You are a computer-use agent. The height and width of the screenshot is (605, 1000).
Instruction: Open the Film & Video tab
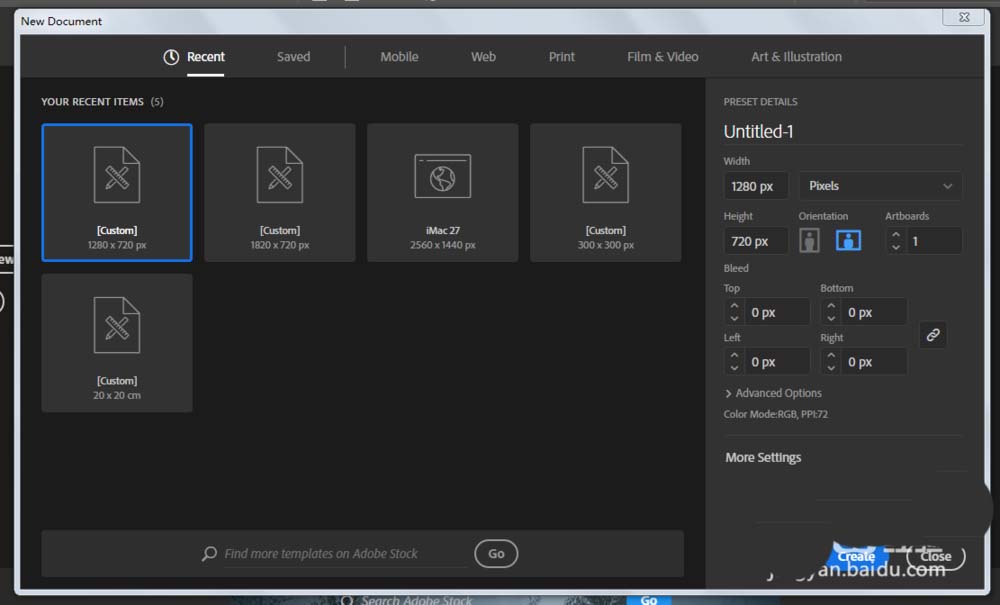[x=663, y=57]
